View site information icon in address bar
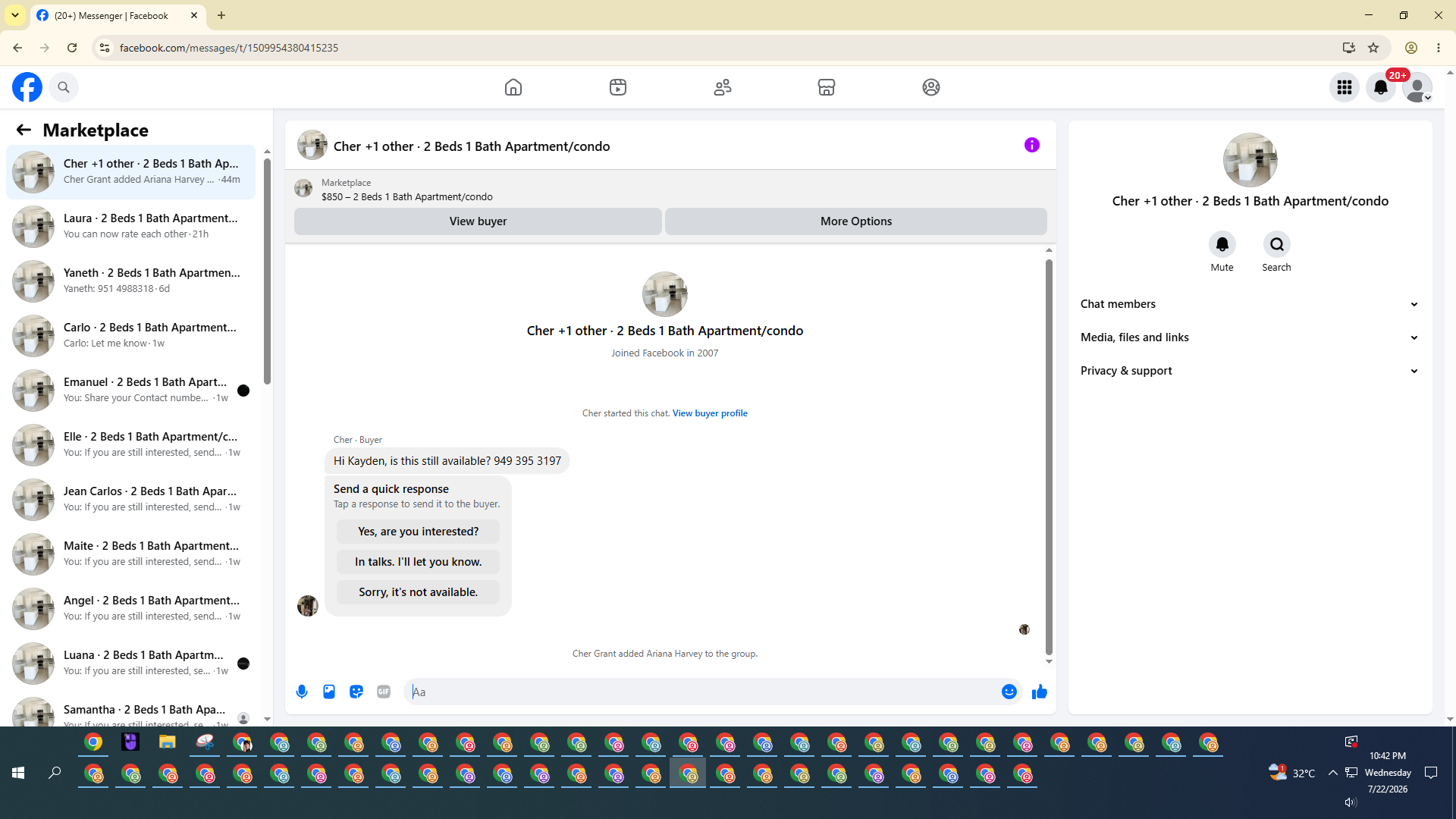Screen dimensions: 1456x819 [105, 48]
